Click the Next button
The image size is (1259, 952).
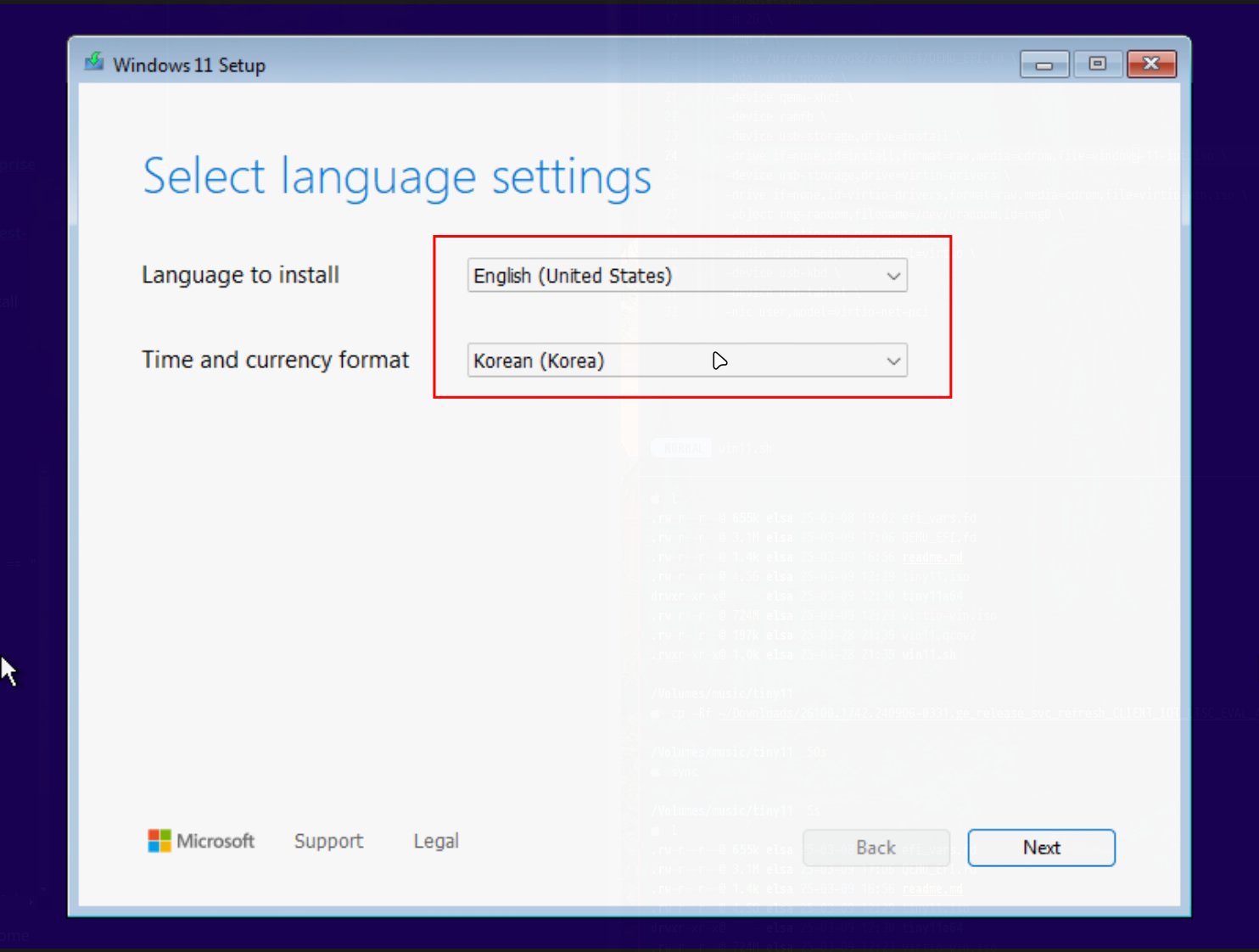(x=1041, y=848)
